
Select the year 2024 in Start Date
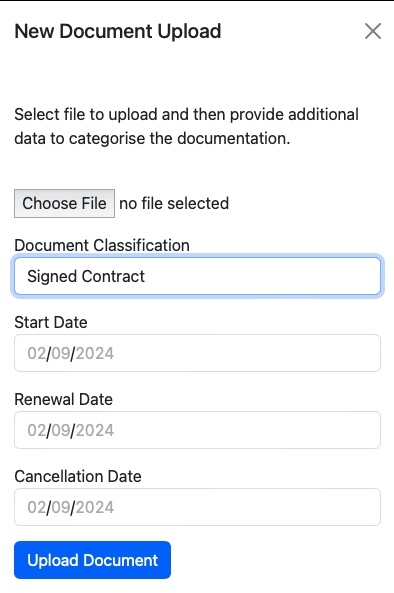[x=95, y=353]
